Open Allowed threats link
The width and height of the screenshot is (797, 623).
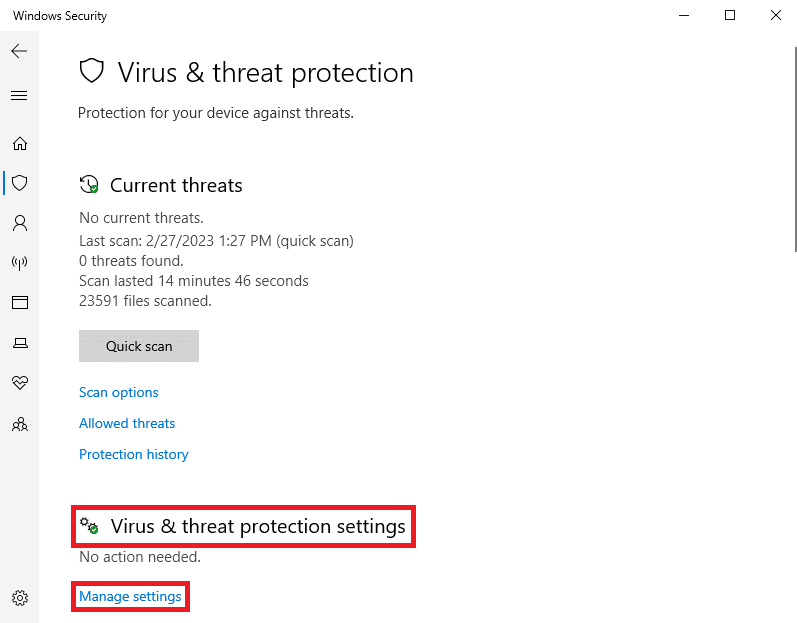pyautogui.click(x=127, y=423)
